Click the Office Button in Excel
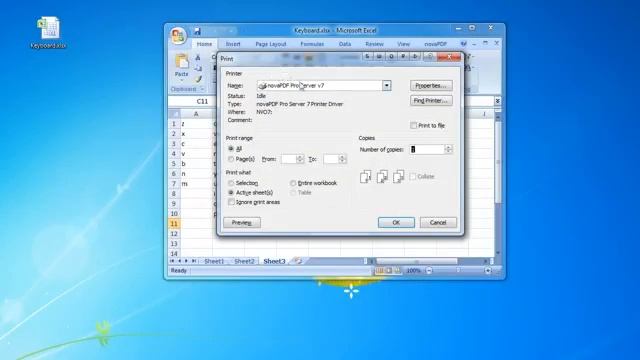640x360 pixels. click(x=178, y=36)
